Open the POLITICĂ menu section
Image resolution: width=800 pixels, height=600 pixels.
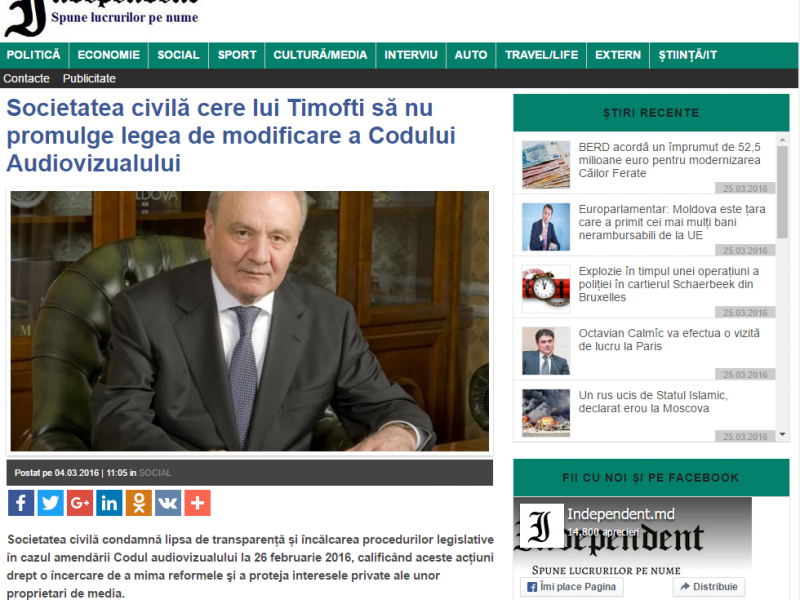pos(34,55)
